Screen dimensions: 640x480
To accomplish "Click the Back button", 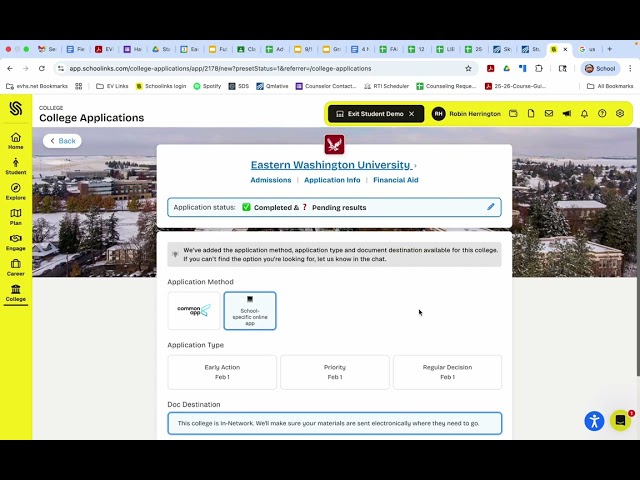I will click(x=62, y=141).
